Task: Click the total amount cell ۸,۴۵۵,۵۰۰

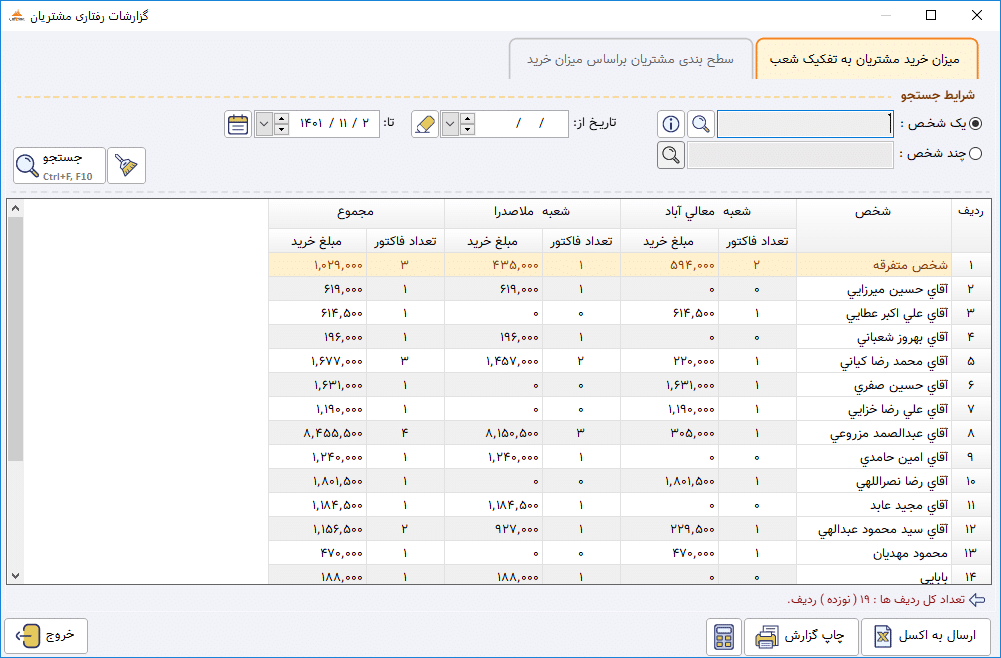Action: coord(318,433)
